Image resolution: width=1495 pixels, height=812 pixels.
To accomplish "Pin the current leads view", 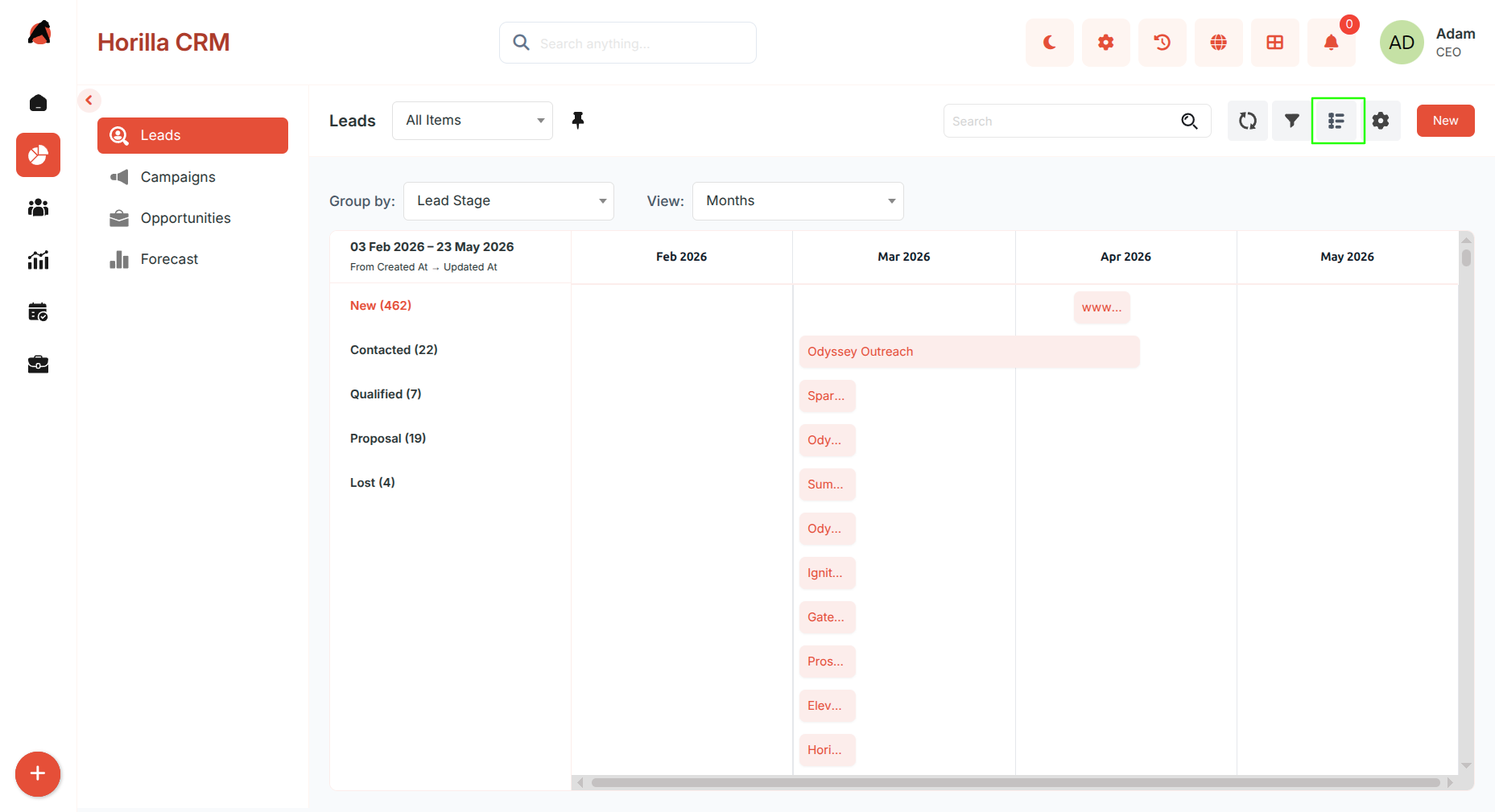I will tap(578, 121).
